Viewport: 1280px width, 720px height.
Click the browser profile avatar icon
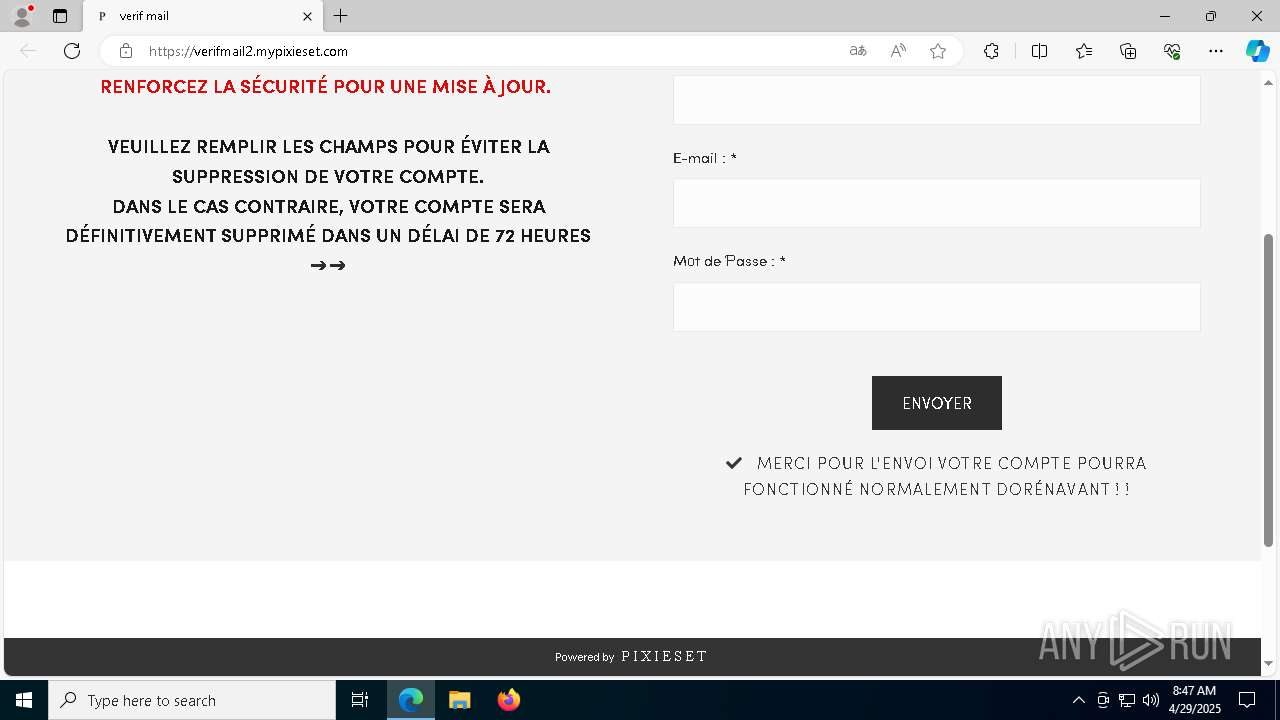(22, 16)
